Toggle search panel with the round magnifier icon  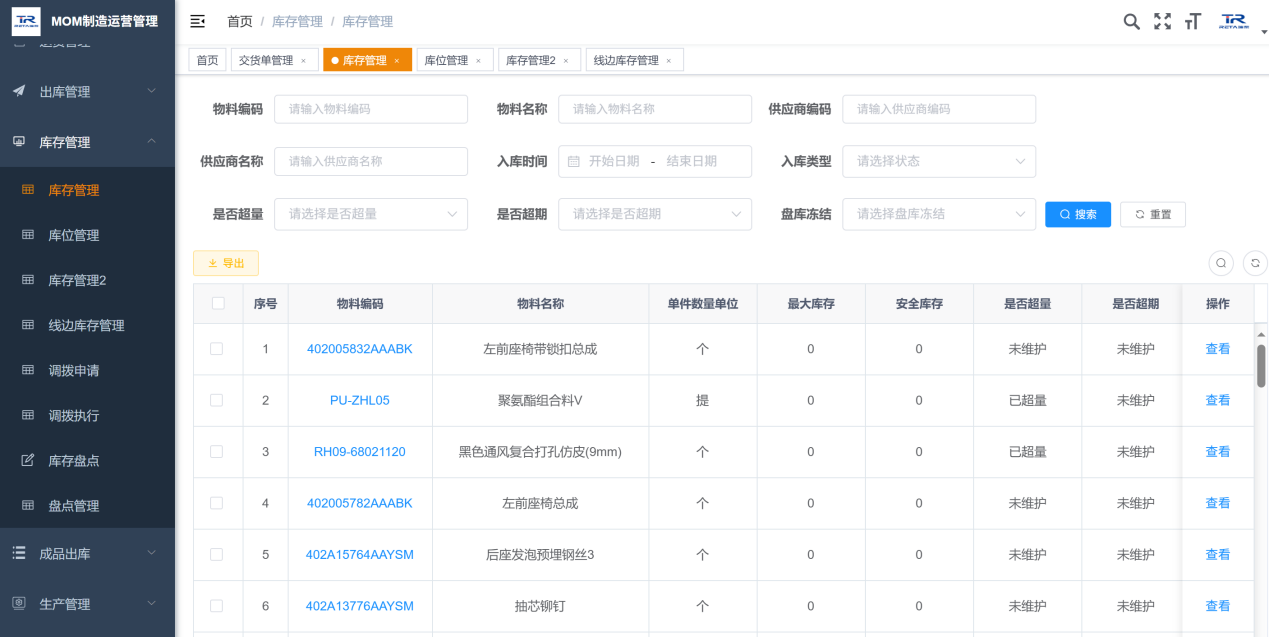[x=1221, y=263]
